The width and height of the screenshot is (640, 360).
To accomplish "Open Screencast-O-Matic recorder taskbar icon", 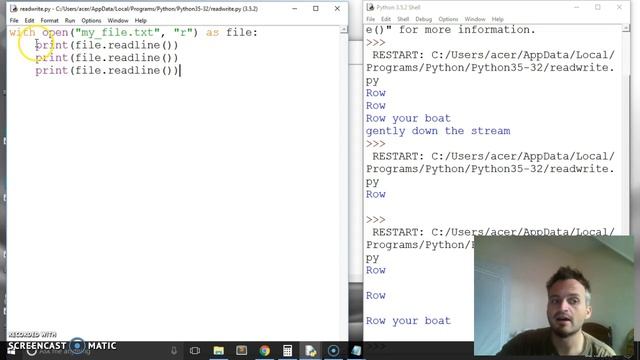I will tap(333, 350).
